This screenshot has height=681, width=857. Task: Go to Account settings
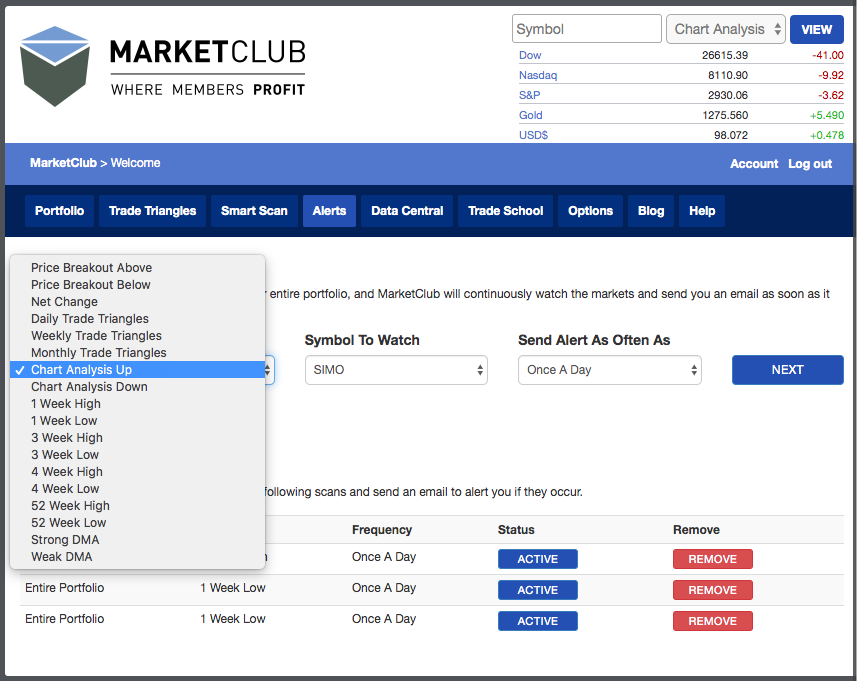(x=754, y=164)
